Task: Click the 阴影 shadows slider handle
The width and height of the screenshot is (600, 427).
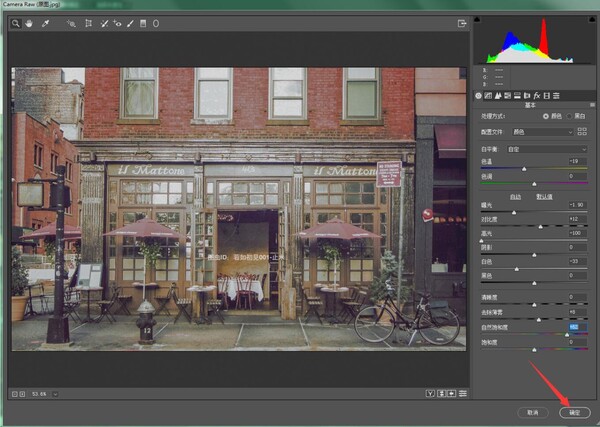Action: [535, 255]
